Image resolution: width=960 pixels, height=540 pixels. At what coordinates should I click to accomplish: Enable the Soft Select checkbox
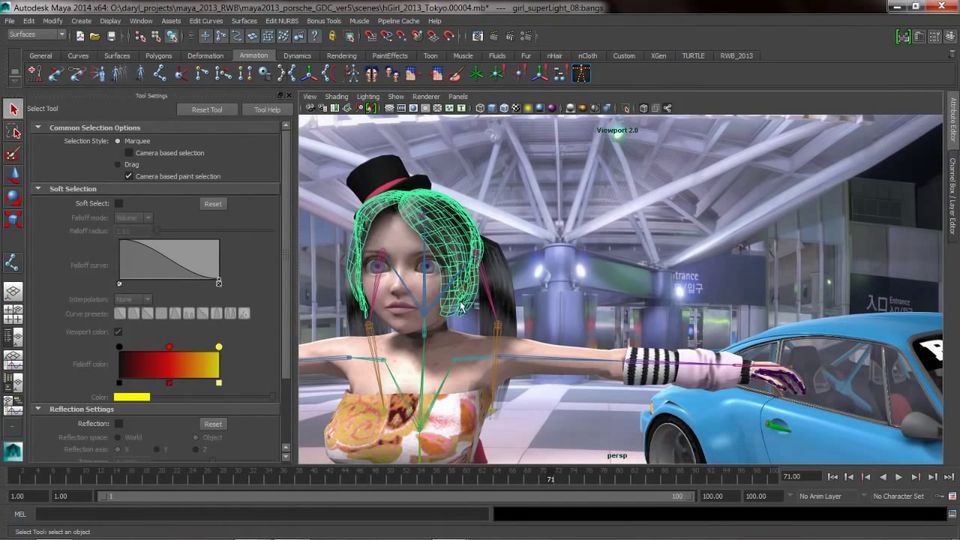tap(119, 203)
